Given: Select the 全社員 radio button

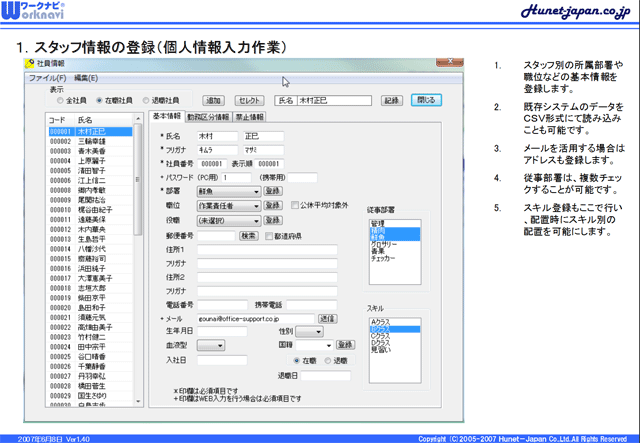Looking at the screenshot, I should [60, 101].
